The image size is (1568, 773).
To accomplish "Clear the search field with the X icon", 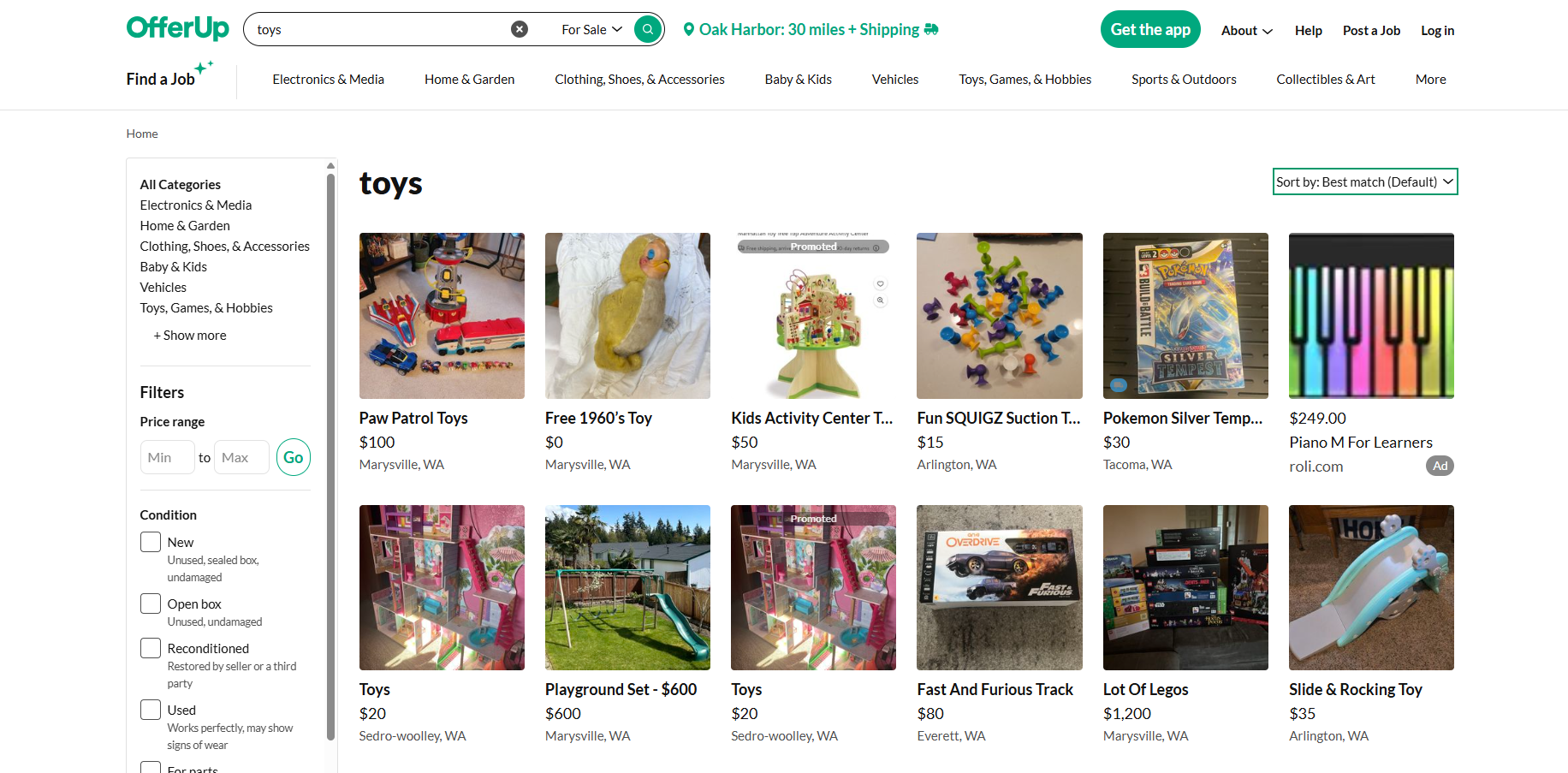I will pos(520,28).
